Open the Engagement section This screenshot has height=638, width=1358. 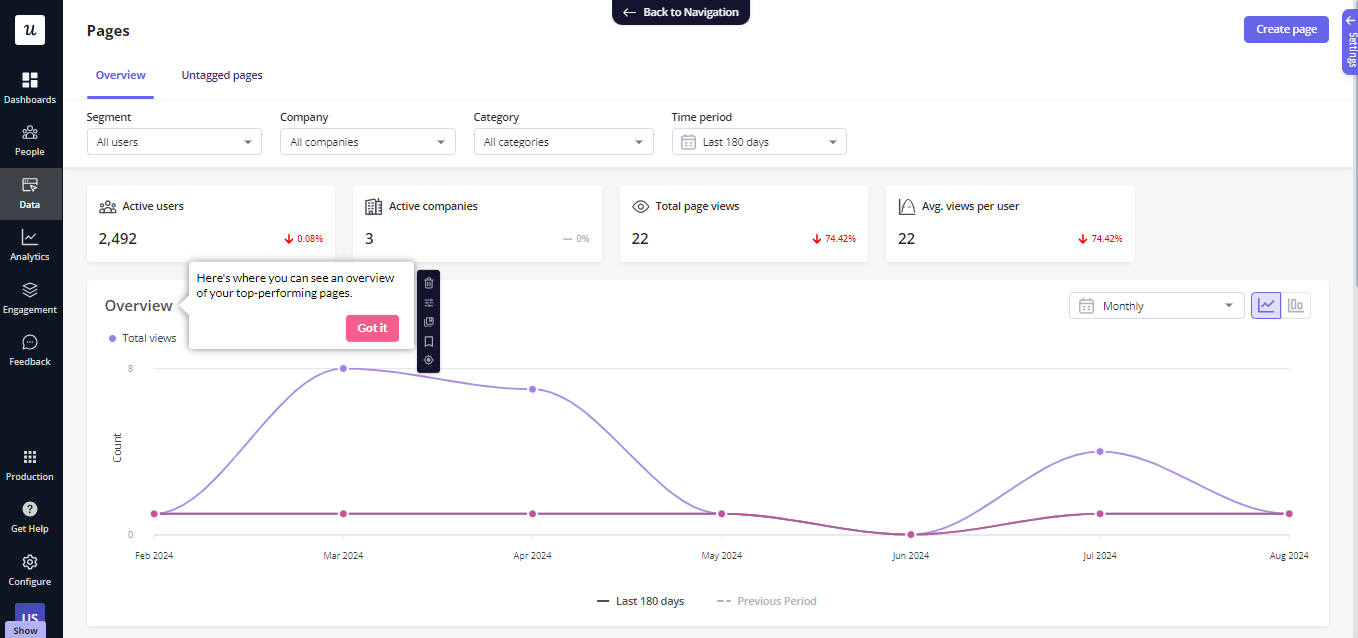30,297
